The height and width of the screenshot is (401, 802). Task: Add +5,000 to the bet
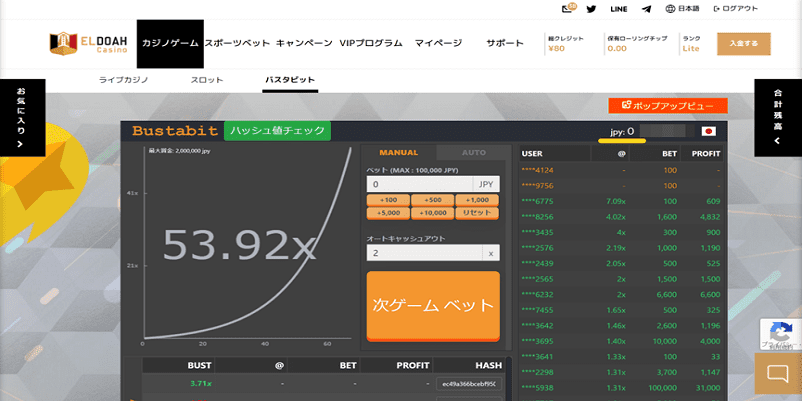point(388,213)
